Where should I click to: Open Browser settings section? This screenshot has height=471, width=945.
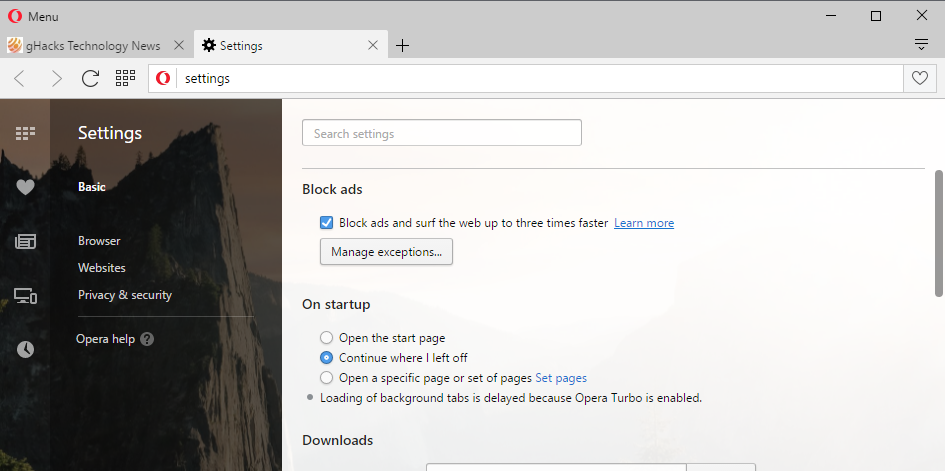click(99, 241)
